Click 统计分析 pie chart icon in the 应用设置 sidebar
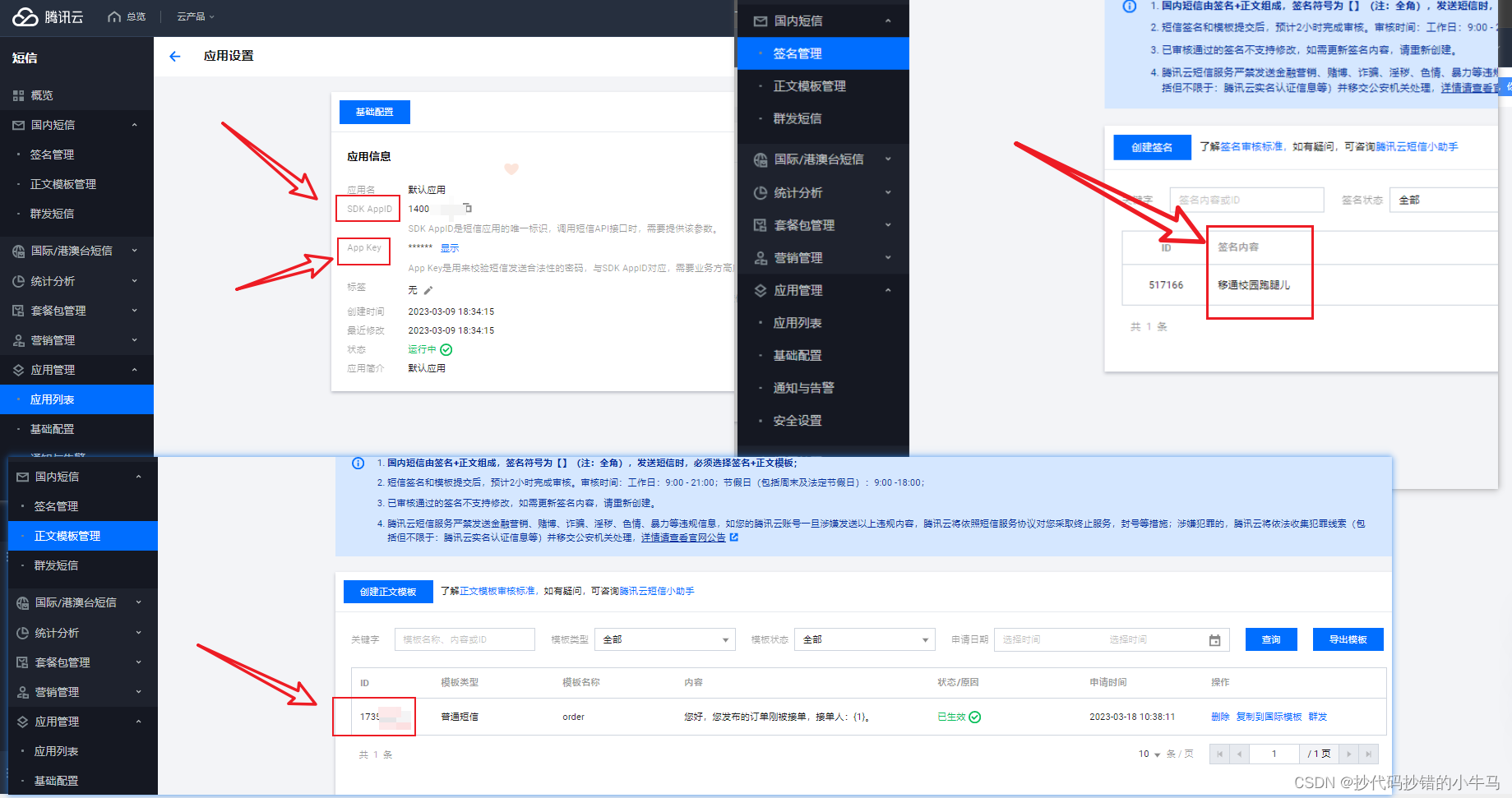The image size is (1512, 798). point(18,281)
